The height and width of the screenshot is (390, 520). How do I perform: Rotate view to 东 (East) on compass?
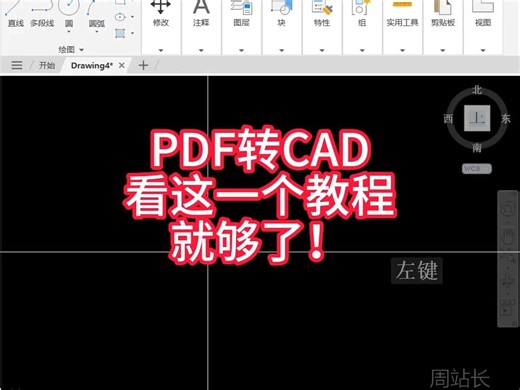click(506, 118)
